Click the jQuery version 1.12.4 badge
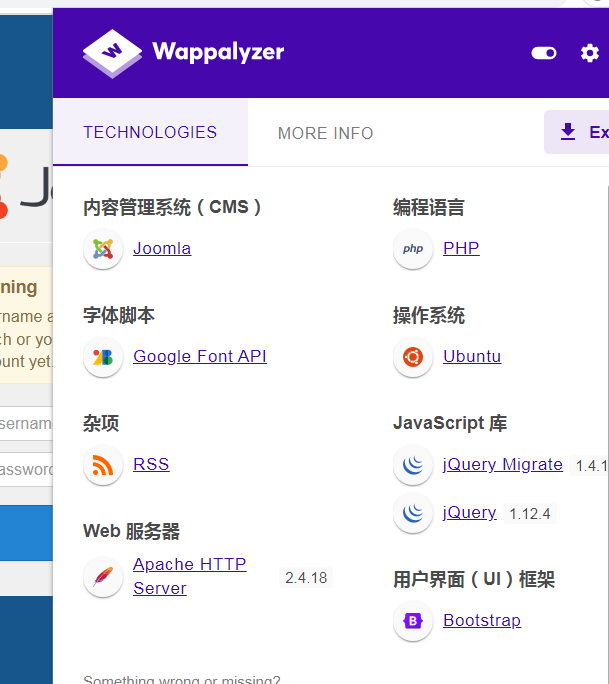609x684 pixels. tap(530, 513)
